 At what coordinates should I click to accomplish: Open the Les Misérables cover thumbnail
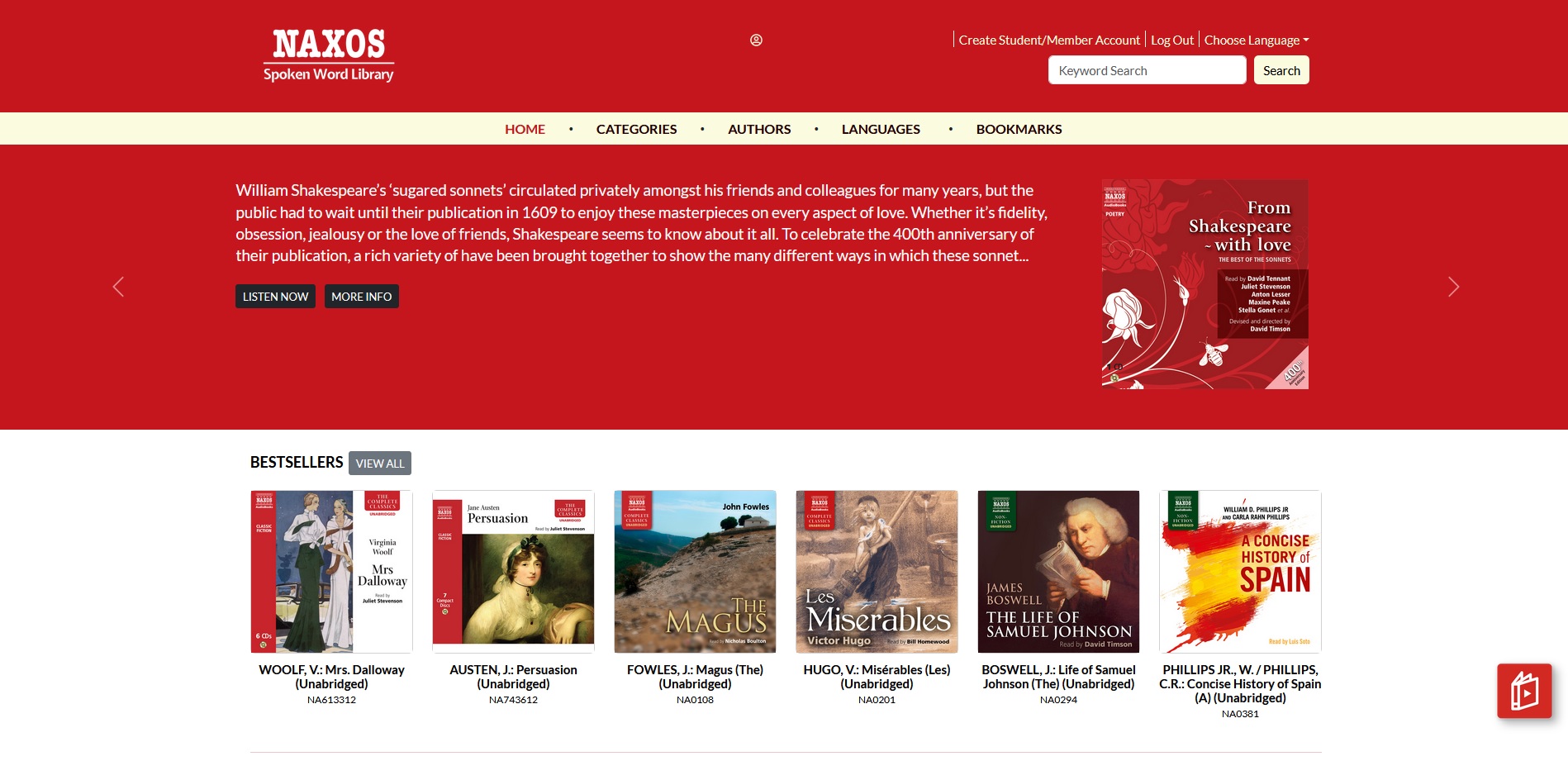pos(877,572)
